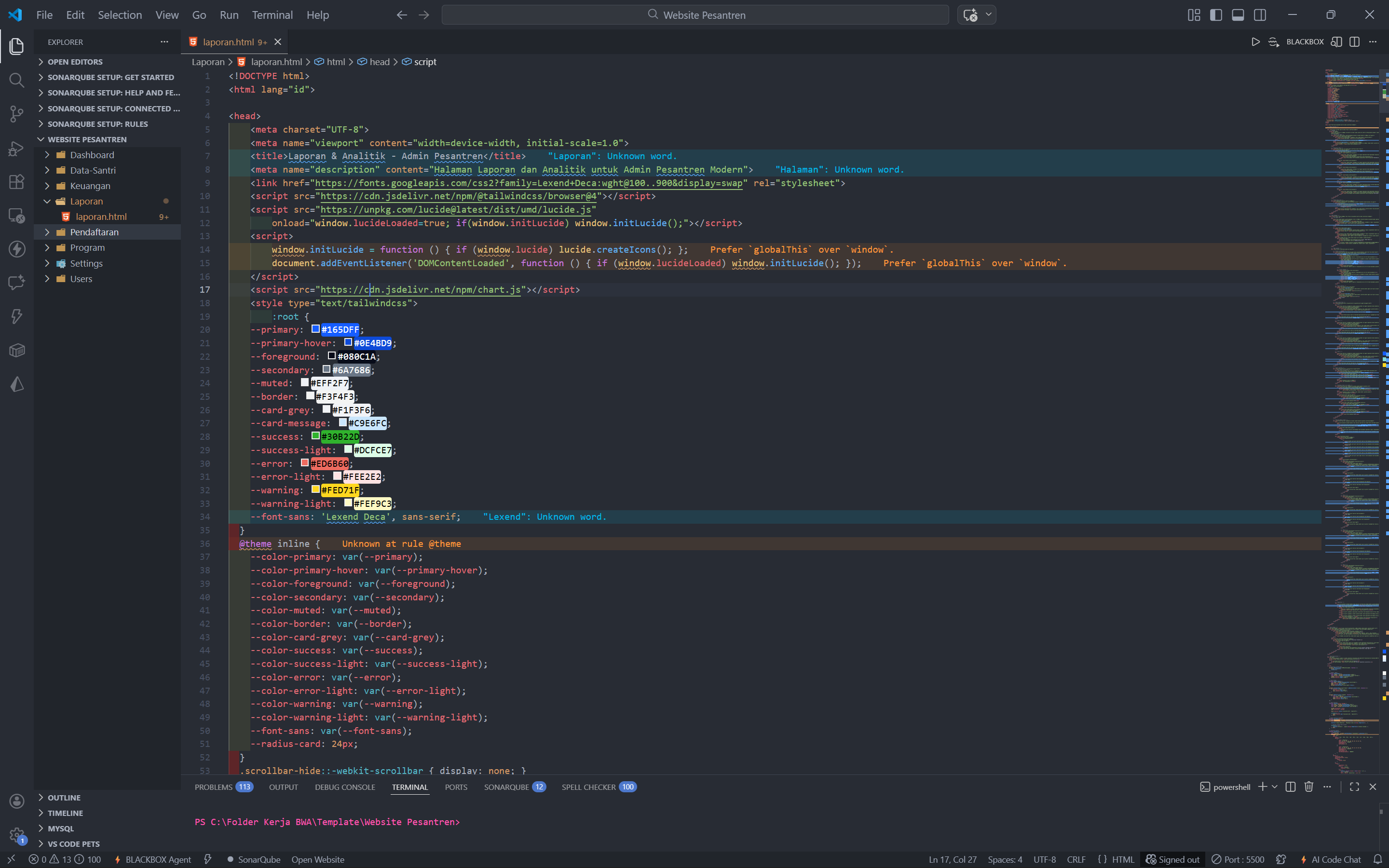Switch to the PROBLEMS tab
The image size is (1389, 868).
click(213, 787)
